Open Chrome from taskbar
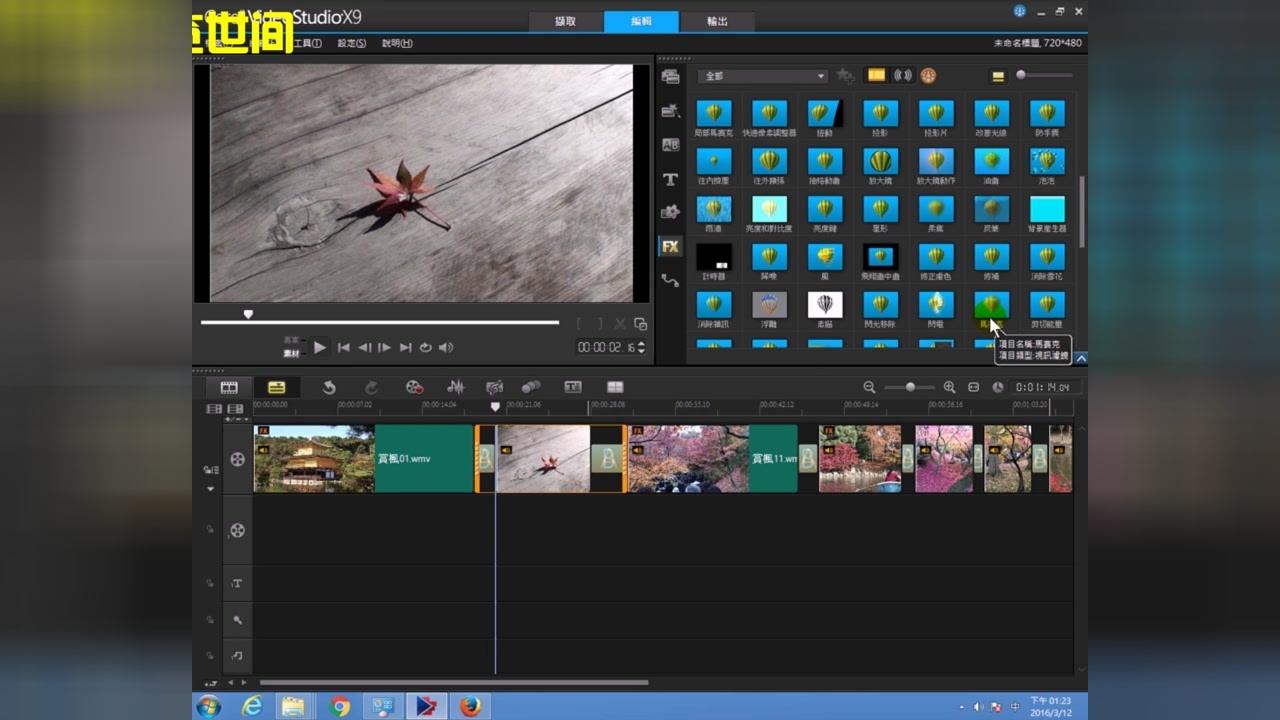This screenshot has width=1280, height=720. [340, 707]
